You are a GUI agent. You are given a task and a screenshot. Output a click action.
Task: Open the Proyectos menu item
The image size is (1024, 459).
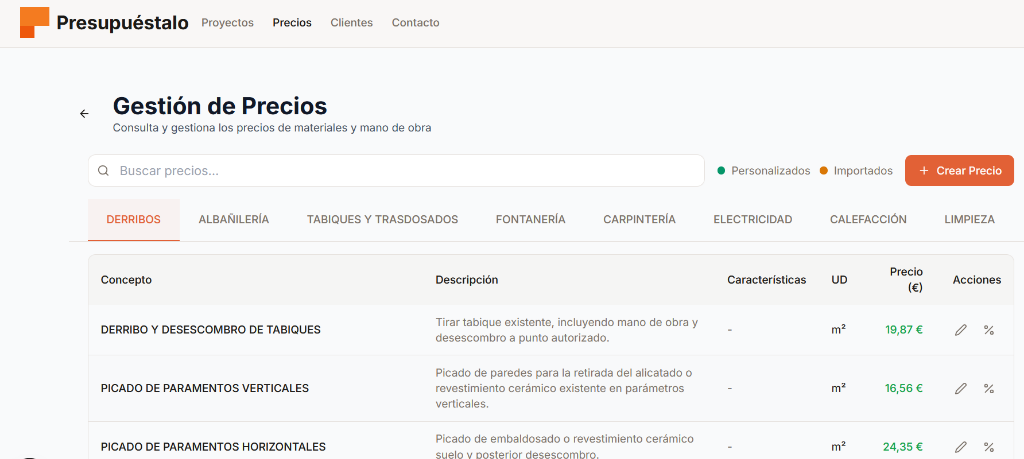pyautogui.click(x=227, y=22)
